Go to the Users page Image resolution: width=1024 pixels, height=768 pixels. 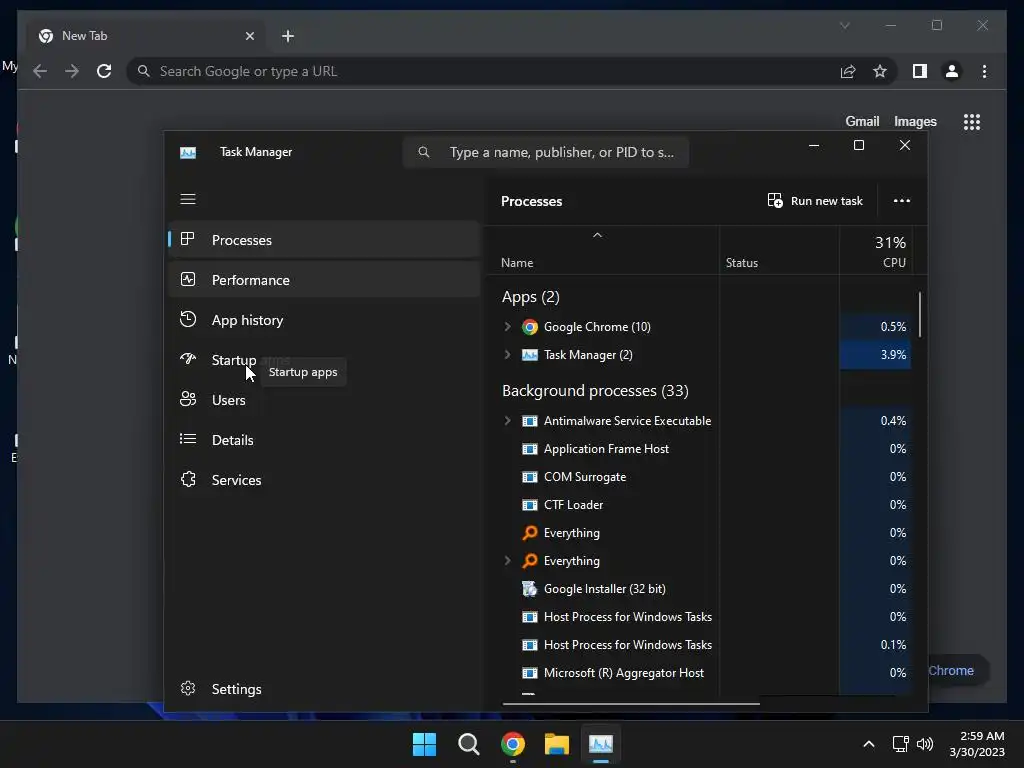324,400
